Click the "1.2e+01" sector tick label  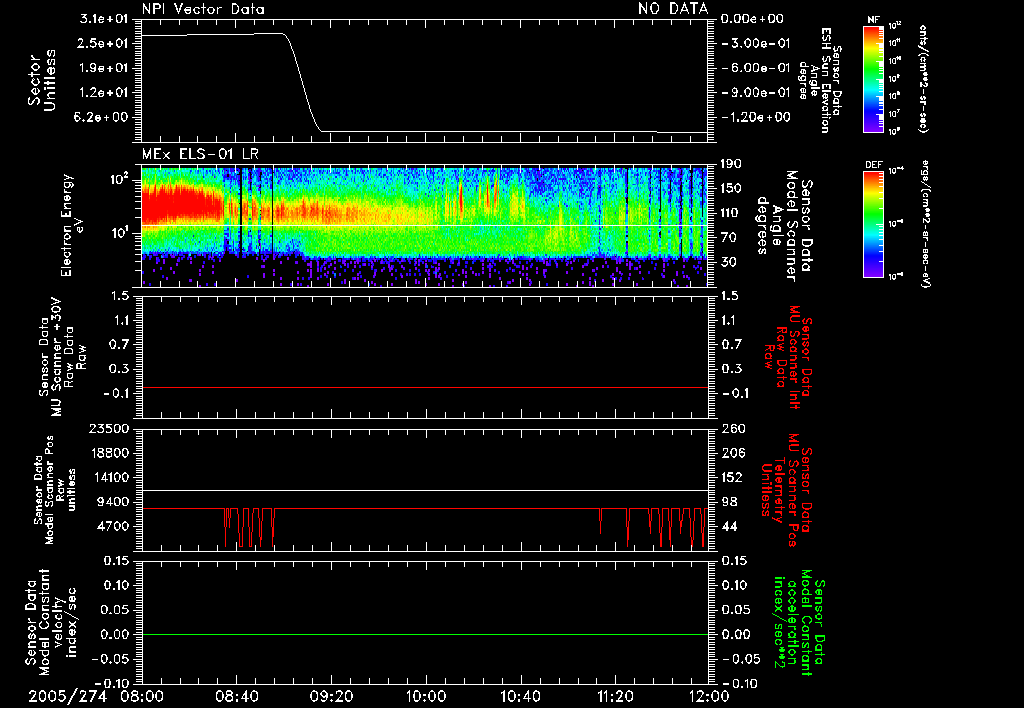point(104,93)
